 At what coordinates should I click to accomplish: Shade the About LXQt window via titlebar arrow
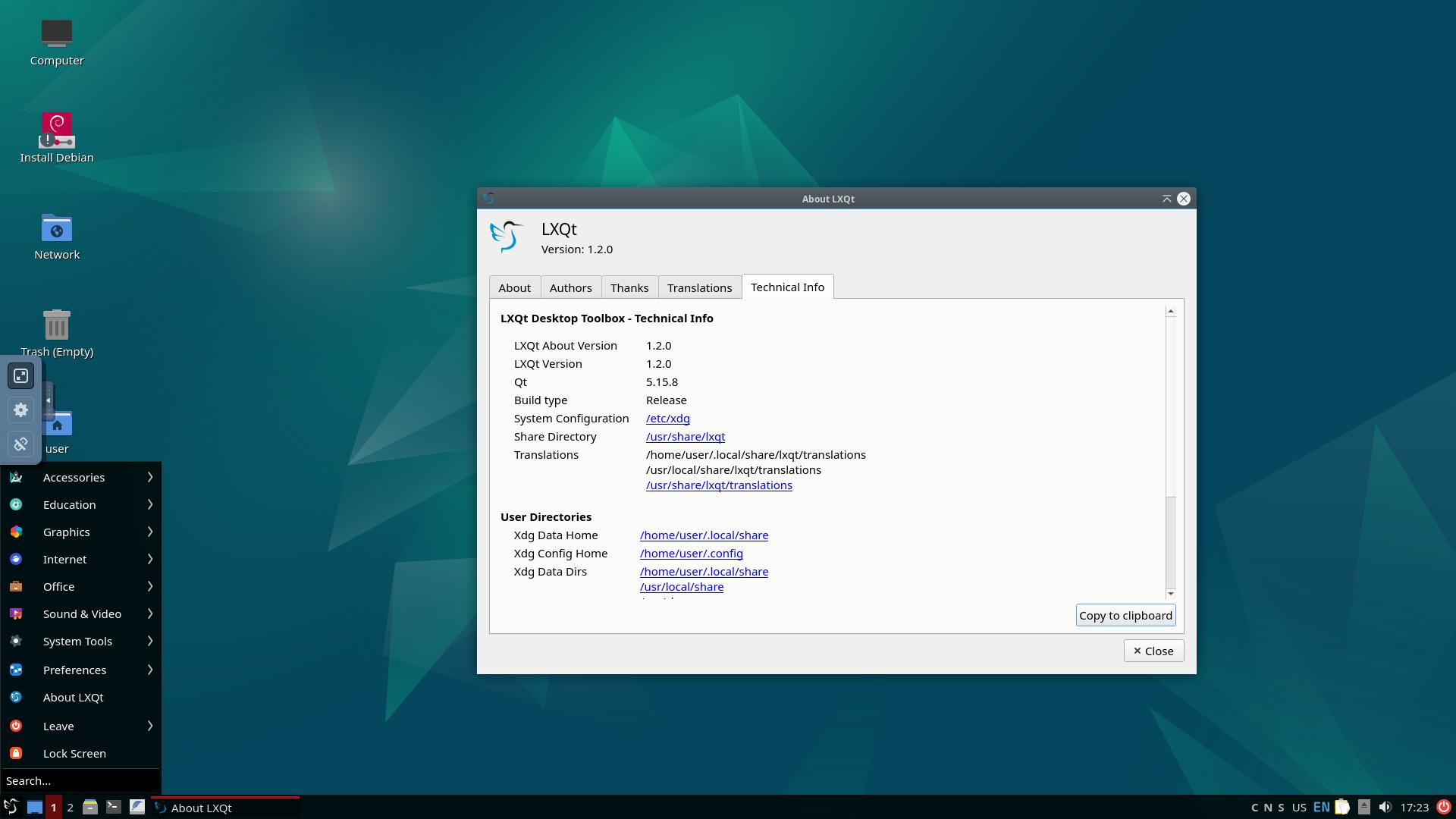point(1166,199)
